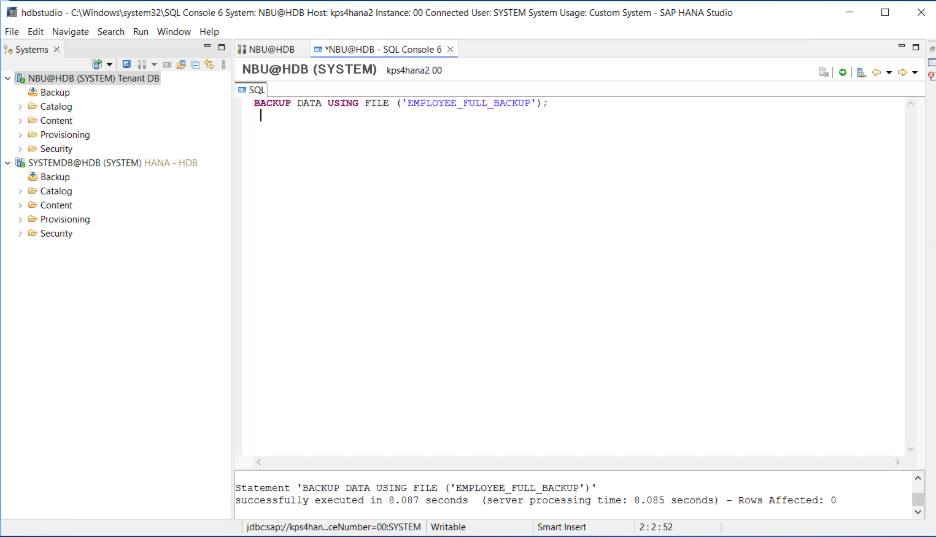Image resolution: width=936 pixels, height=537 pixels.
Task: Click the SQL editor horizontal scroll right arrow
Action: [897, 462]
